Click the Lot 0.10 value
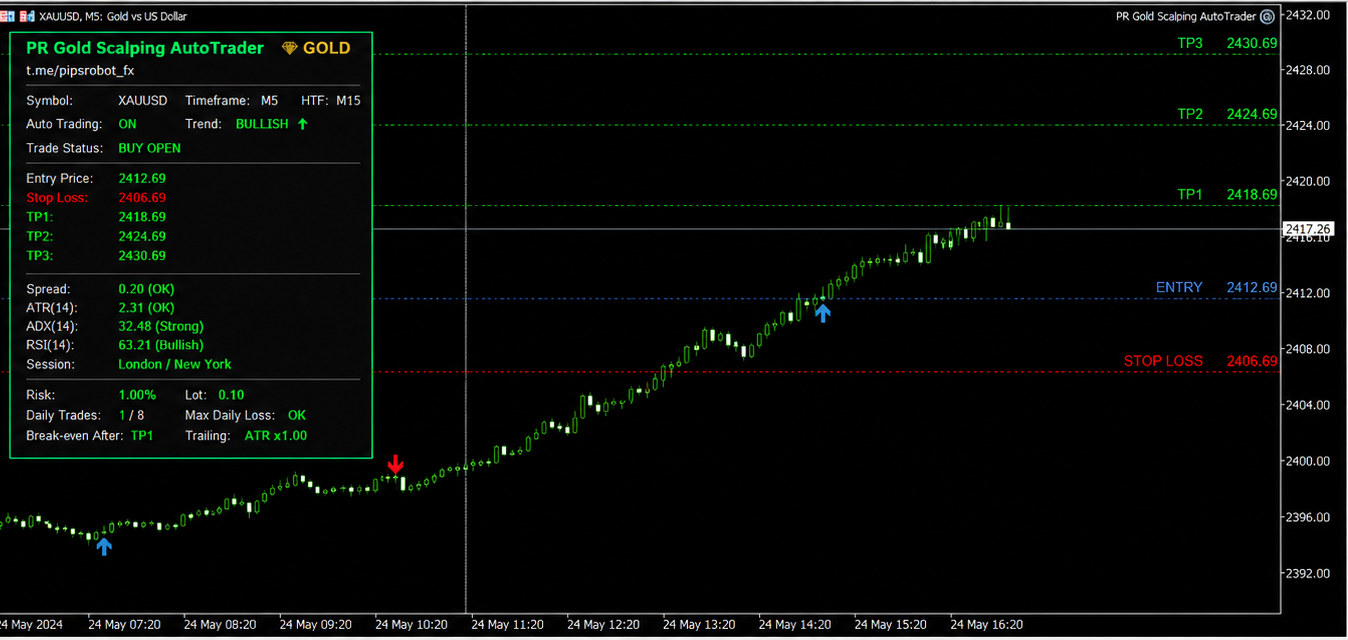 click(x=231, y=395)
